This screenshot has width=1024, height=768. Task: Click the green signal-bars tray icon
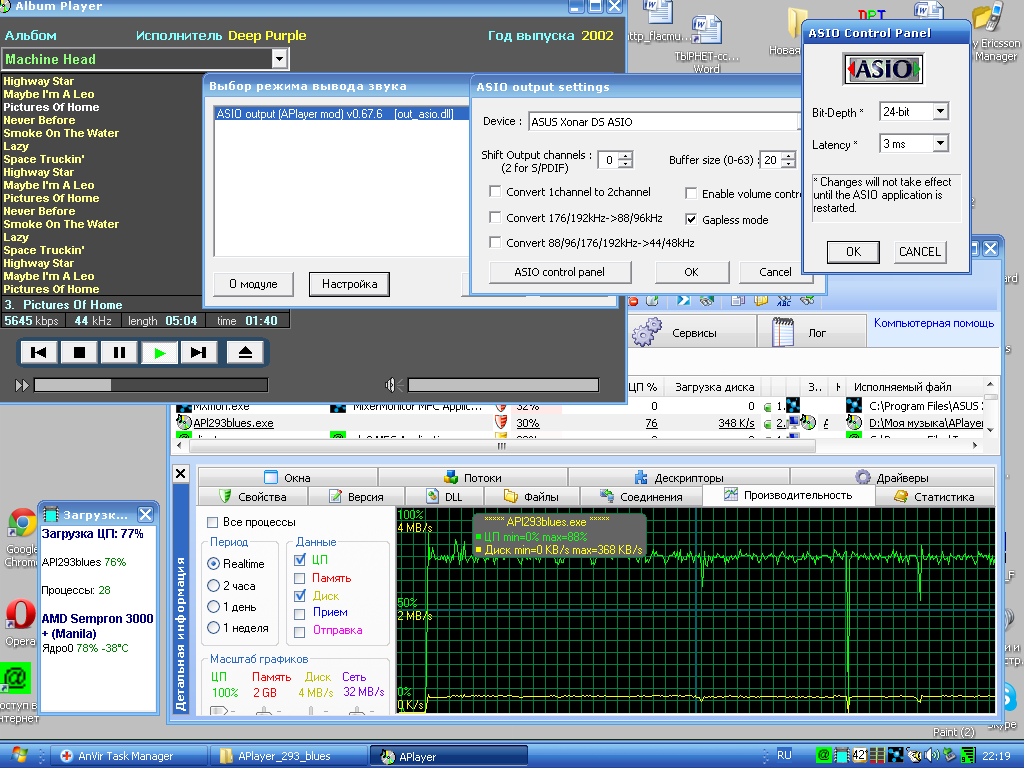click(x=968, y=756)
